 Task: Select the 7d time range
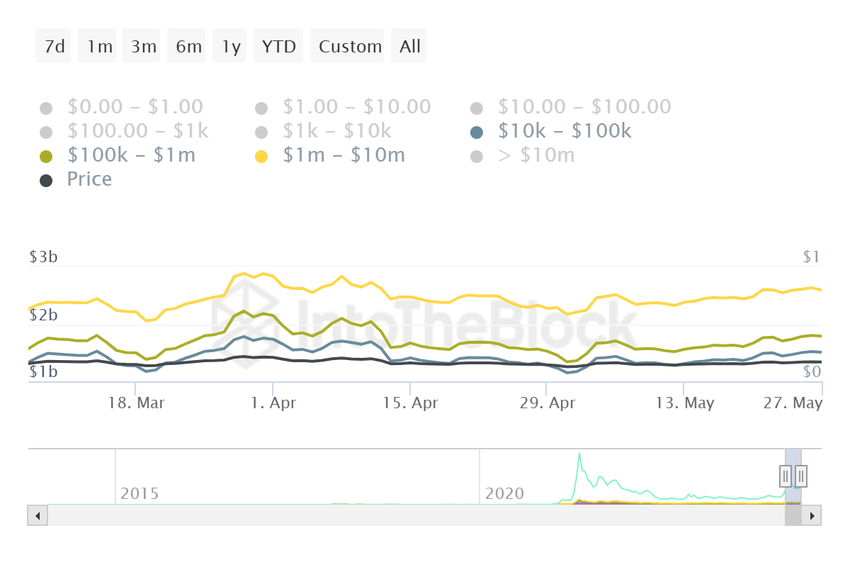pos(55,47)
